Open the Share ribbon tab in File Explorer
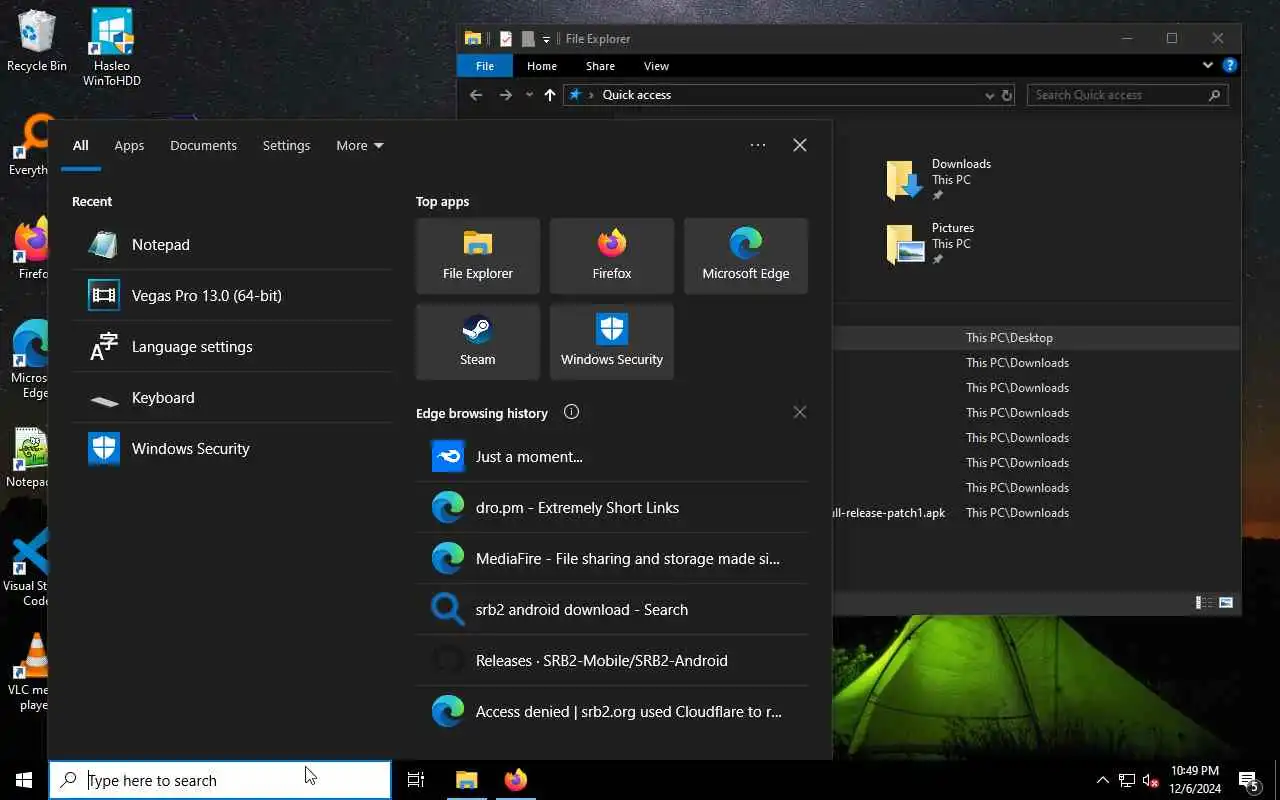Screen dimensions: 1280x800 pyautogui.click(x=600, y=66)
